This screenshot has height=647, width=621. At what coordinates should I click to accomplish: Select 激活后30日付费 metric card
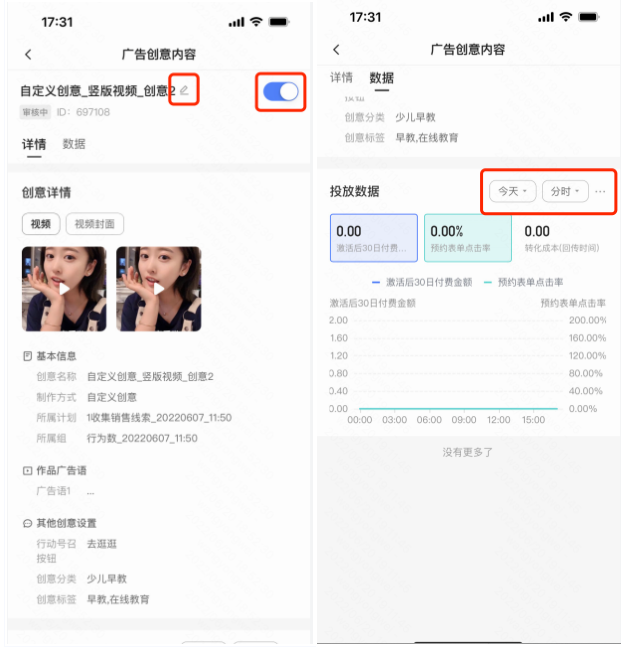(374, 238)
